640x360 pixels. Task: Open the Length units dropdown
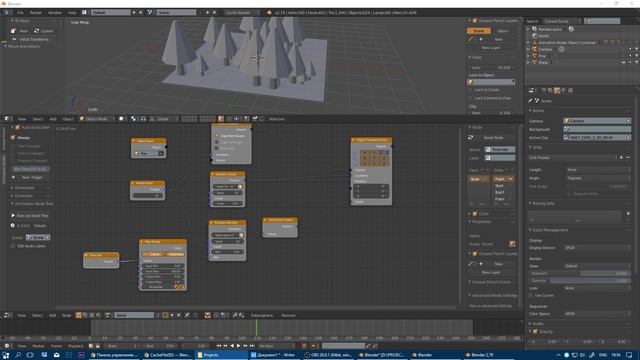pyautogui.click(x=598, y=170)
